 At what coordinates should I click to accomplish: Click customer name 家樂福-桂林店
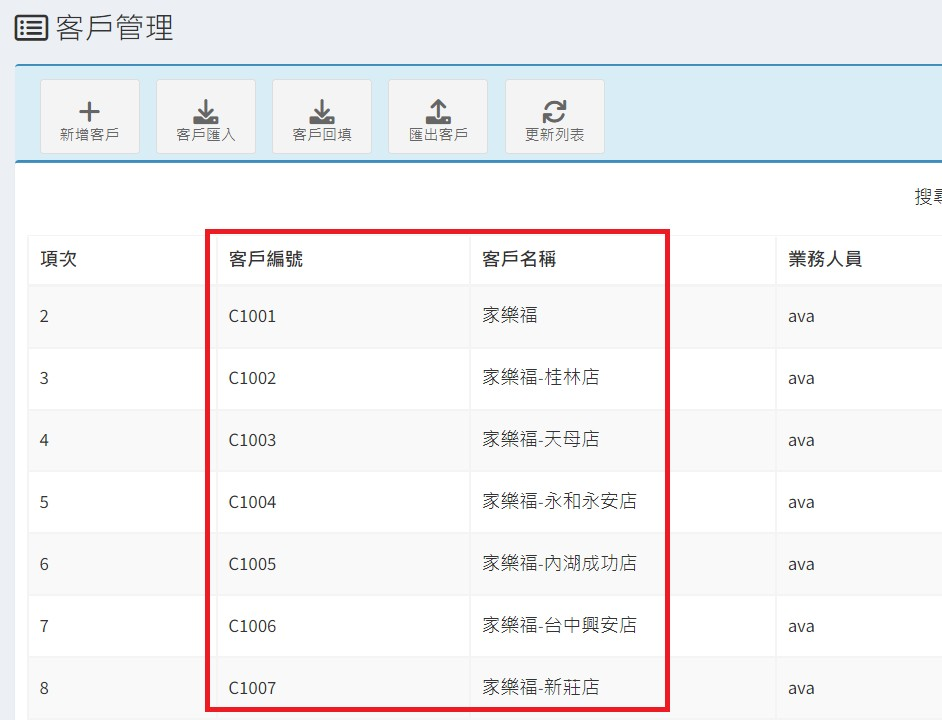pos(541,378)
